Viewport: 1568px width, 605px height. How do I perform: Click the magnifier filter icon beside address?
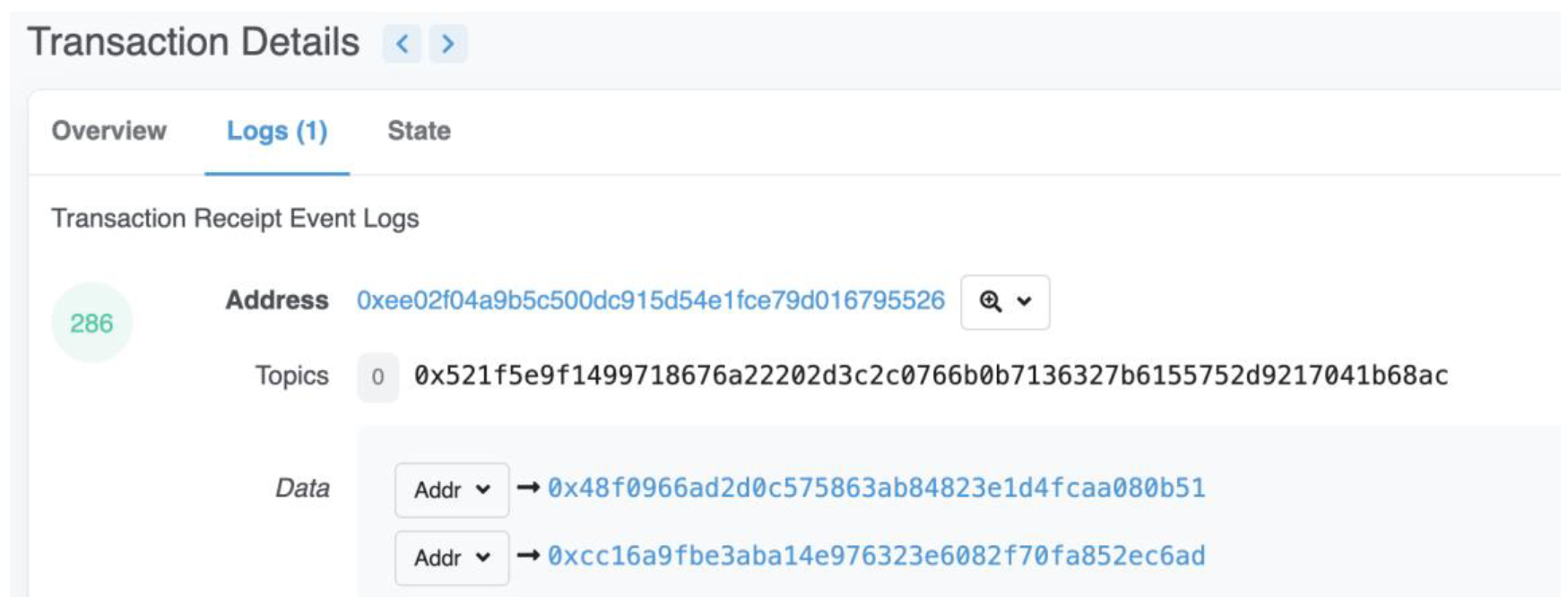pyautogui.click(x=990, y=302)
